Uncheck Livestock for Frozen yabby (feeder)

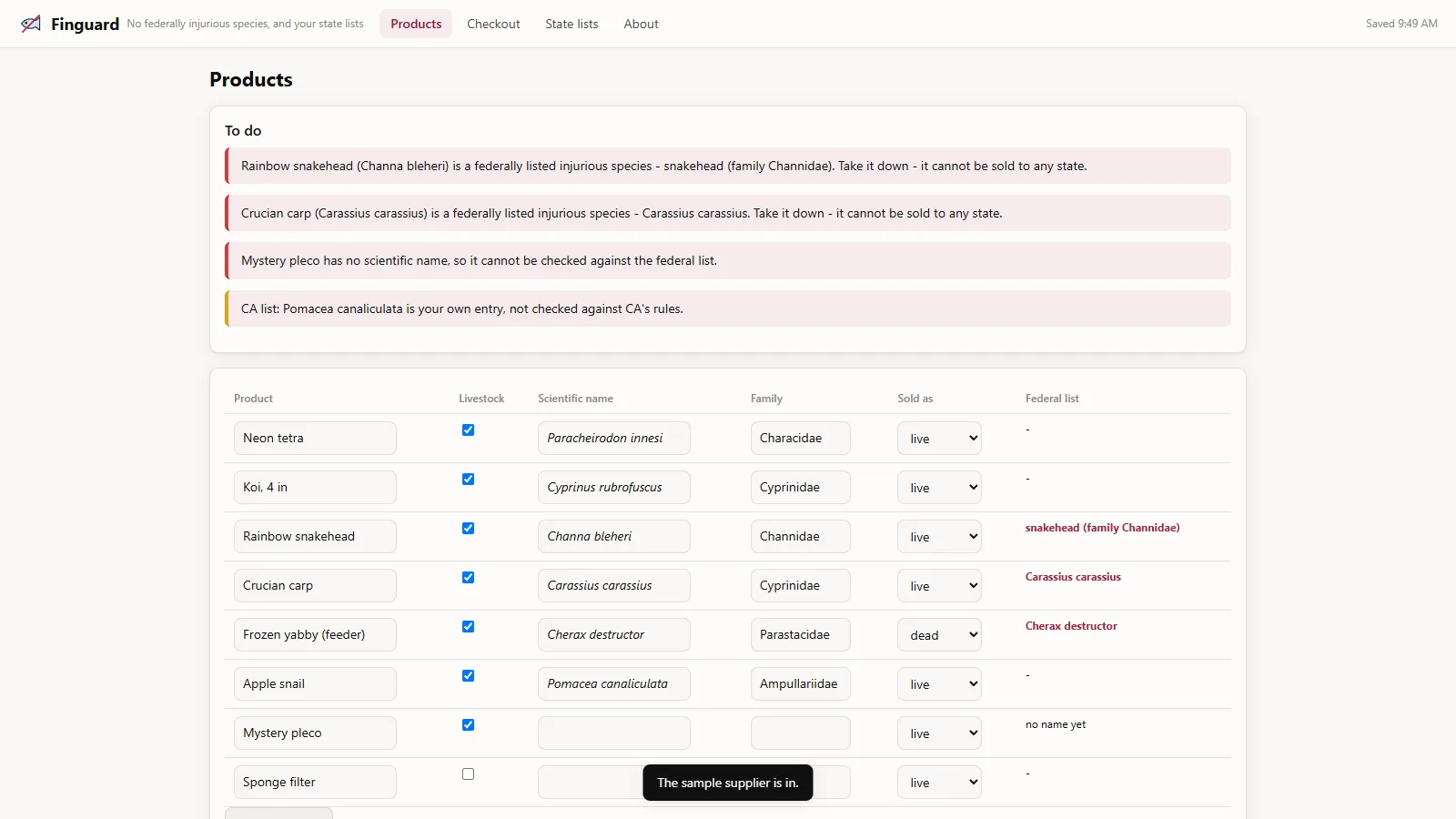(468, 627)
